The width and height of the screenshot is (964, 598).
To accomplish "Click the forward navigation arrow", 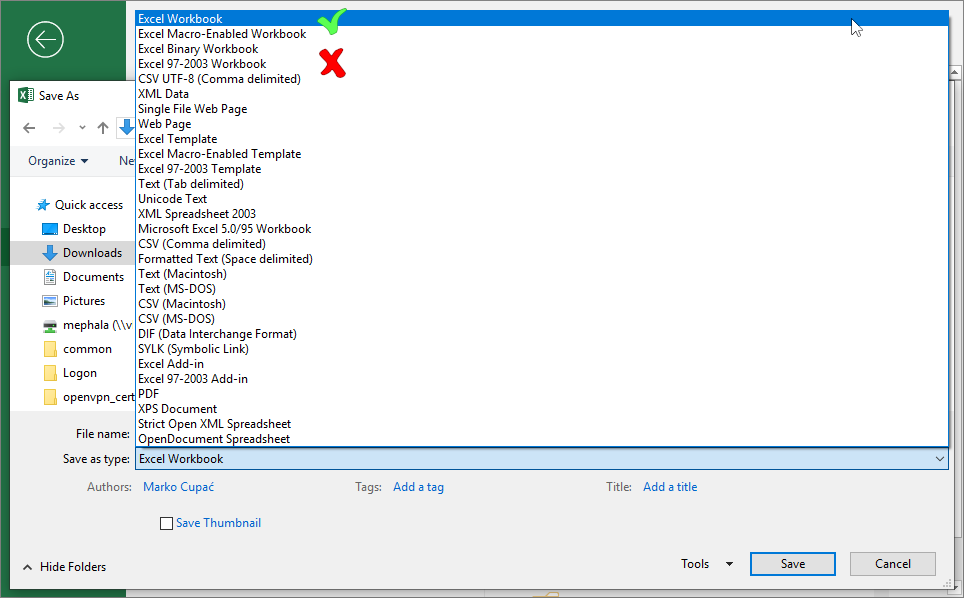I will pyautogui.click(x=58, y=128).
